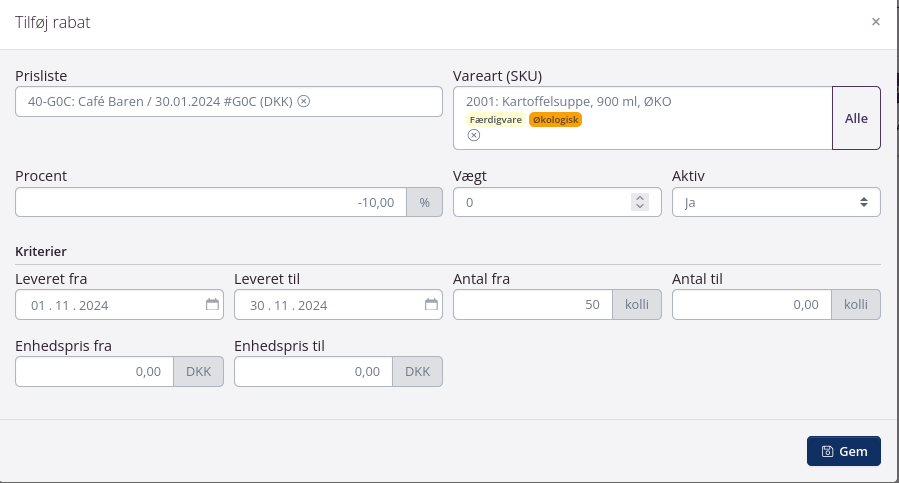Remove the selected Prisliste entry
The width and height of the screenshot is (899, 483).
click(x=304, y=101)
